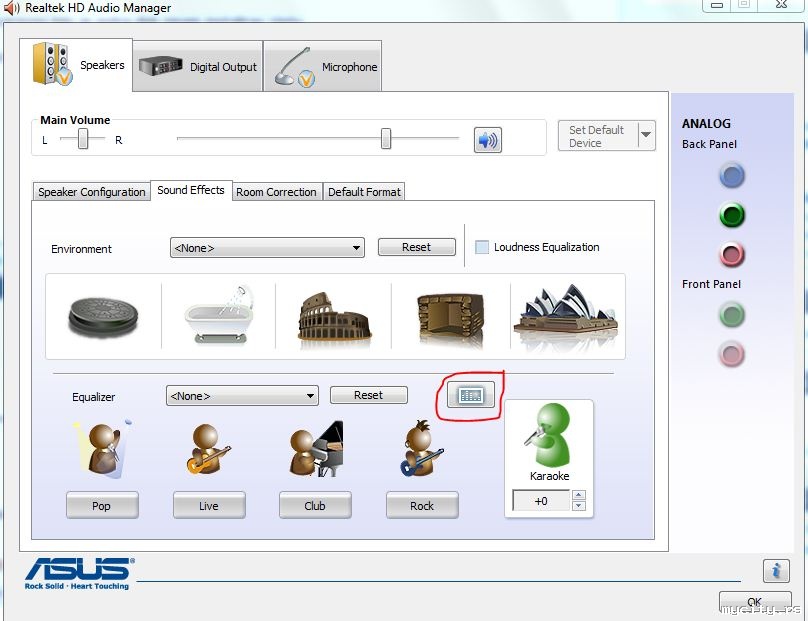Click the green back panel jack
Screen dimensions: 808x621
pos(732,215)
